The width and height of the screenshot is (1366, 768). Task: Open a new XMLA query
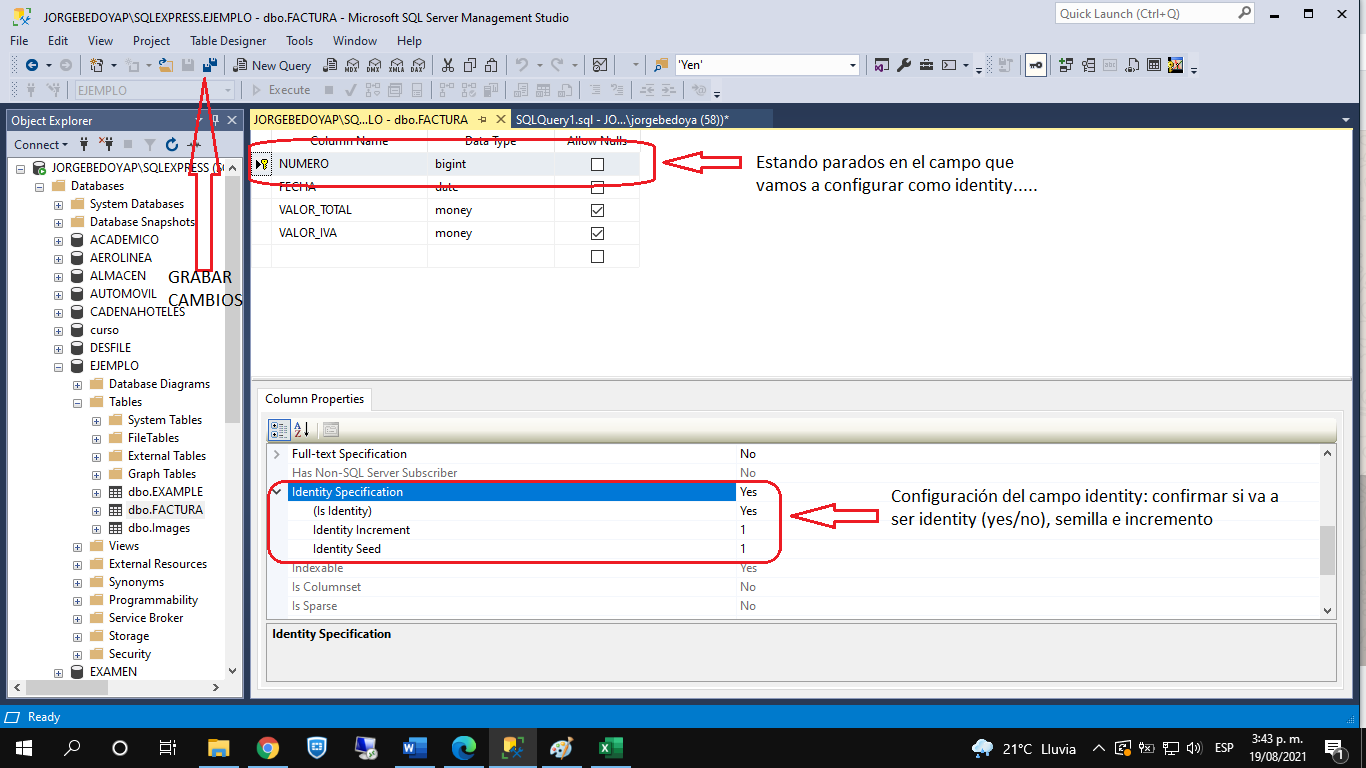pos(396,65)
